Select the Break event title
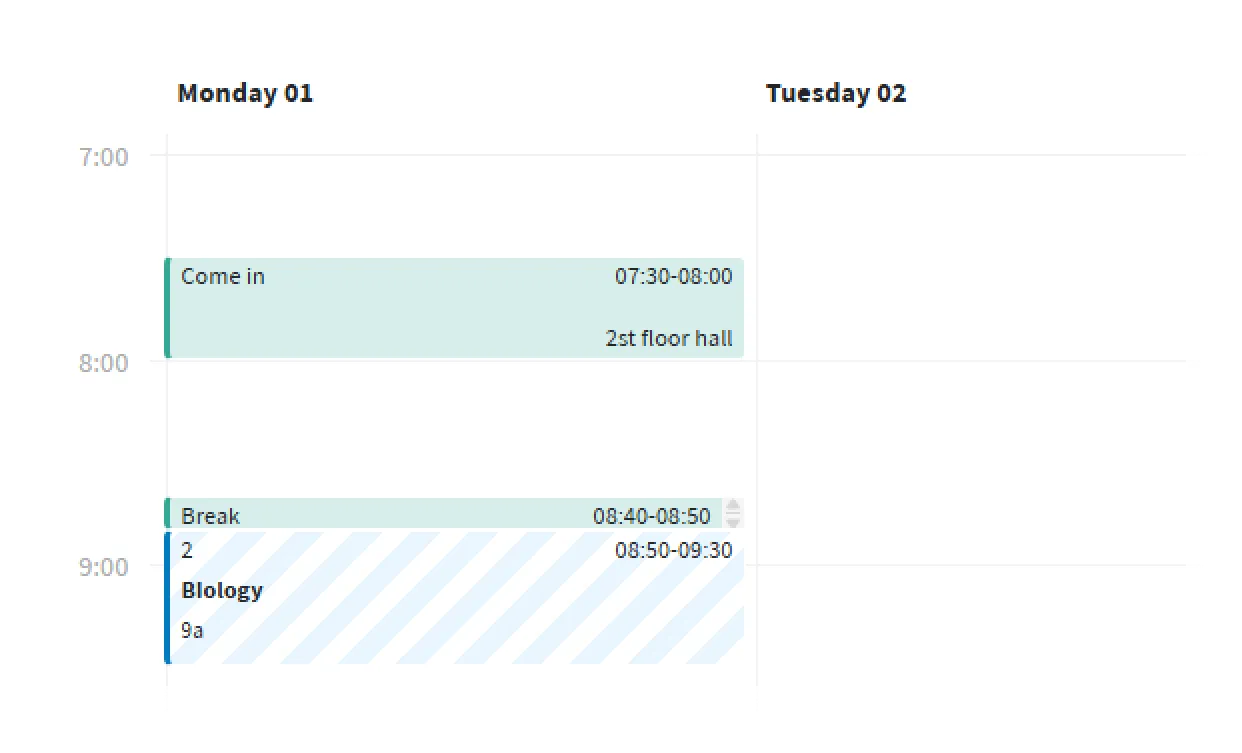The width and height of the screenshot is (1242, 753). point(211,516)
